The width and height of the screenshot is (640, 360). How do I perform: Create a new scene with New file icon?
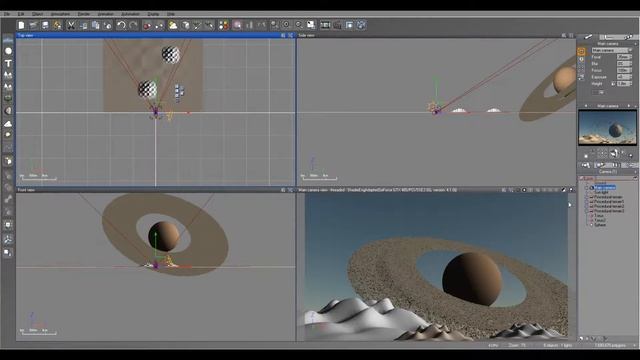[21, 25]
